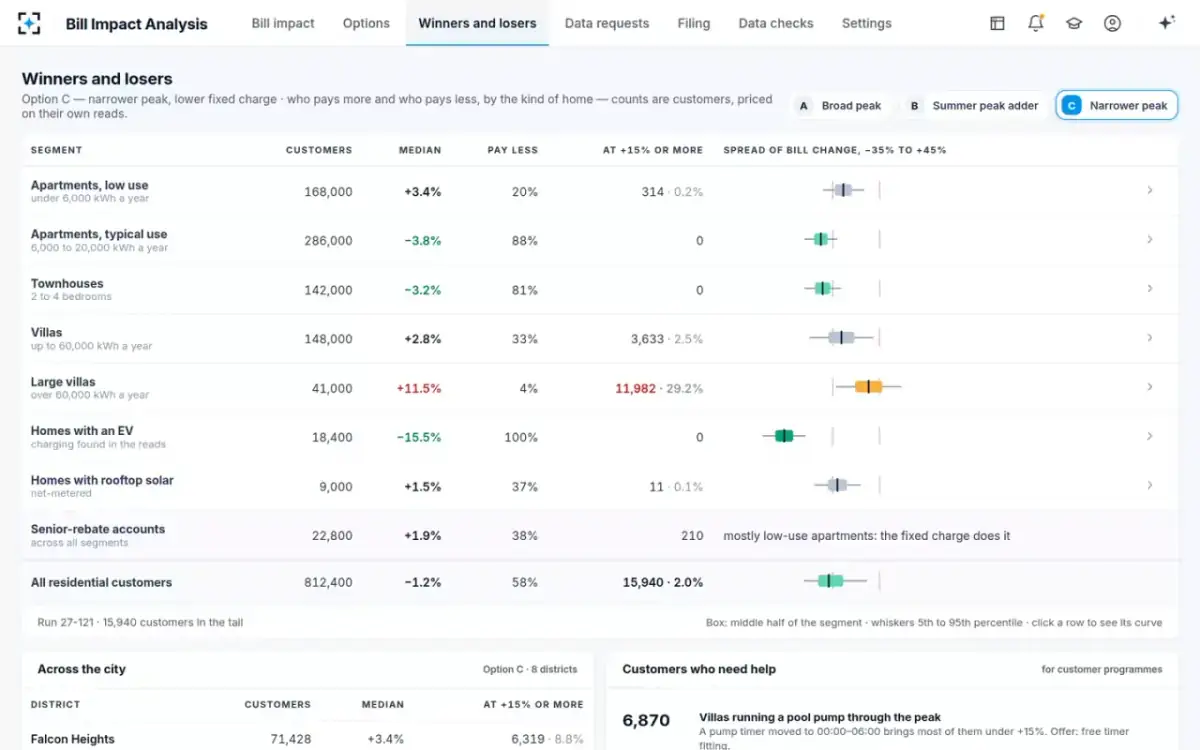Click Homes with an EV box plot
This screenshot has width=1200, height=750.
point(784,436)
